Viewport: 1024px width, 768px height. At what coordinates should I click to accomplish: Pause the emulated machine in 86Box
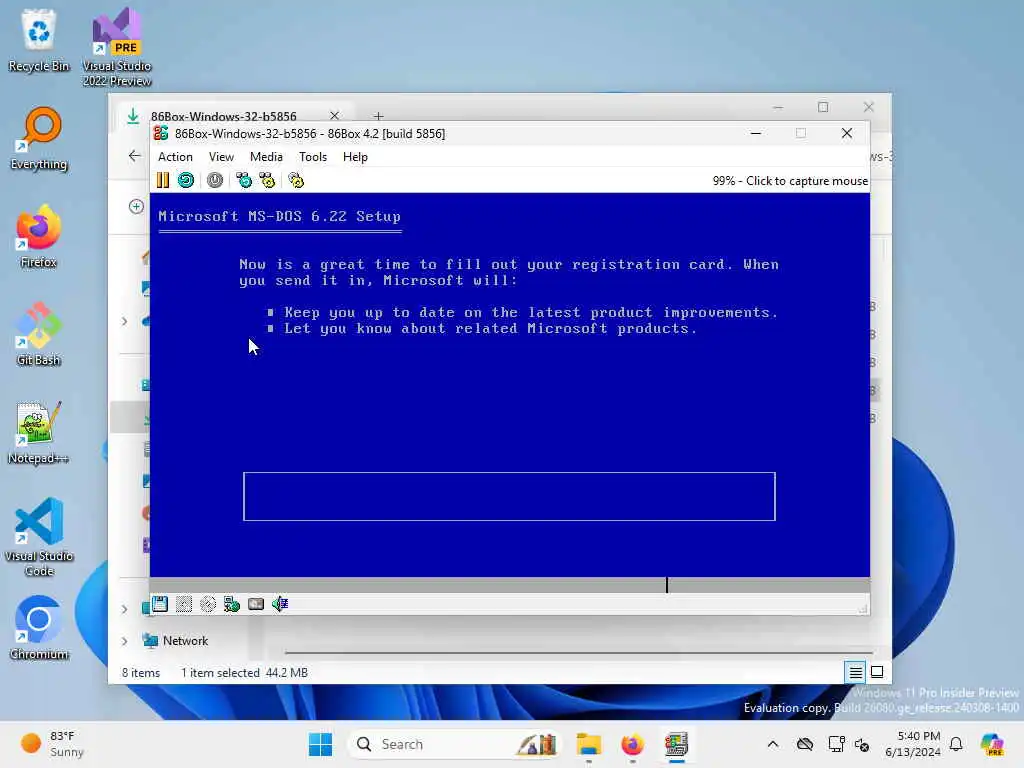[163, 180]
